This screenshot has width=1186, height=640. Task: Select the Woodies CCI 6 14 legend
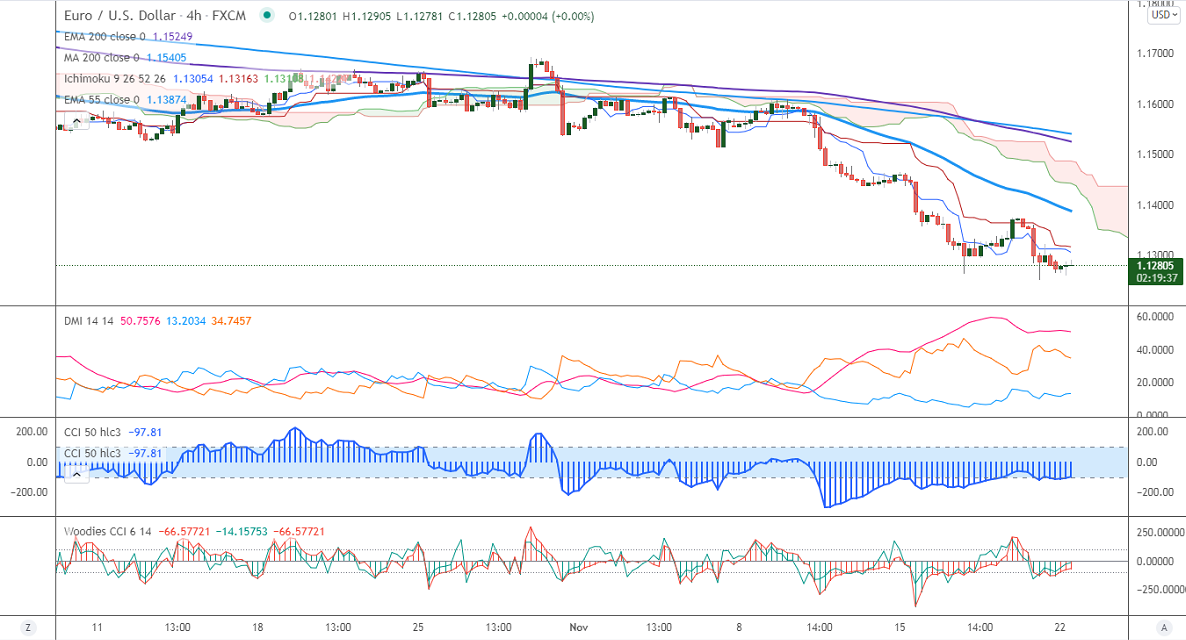pyautogui.click(x=107, y=531)
